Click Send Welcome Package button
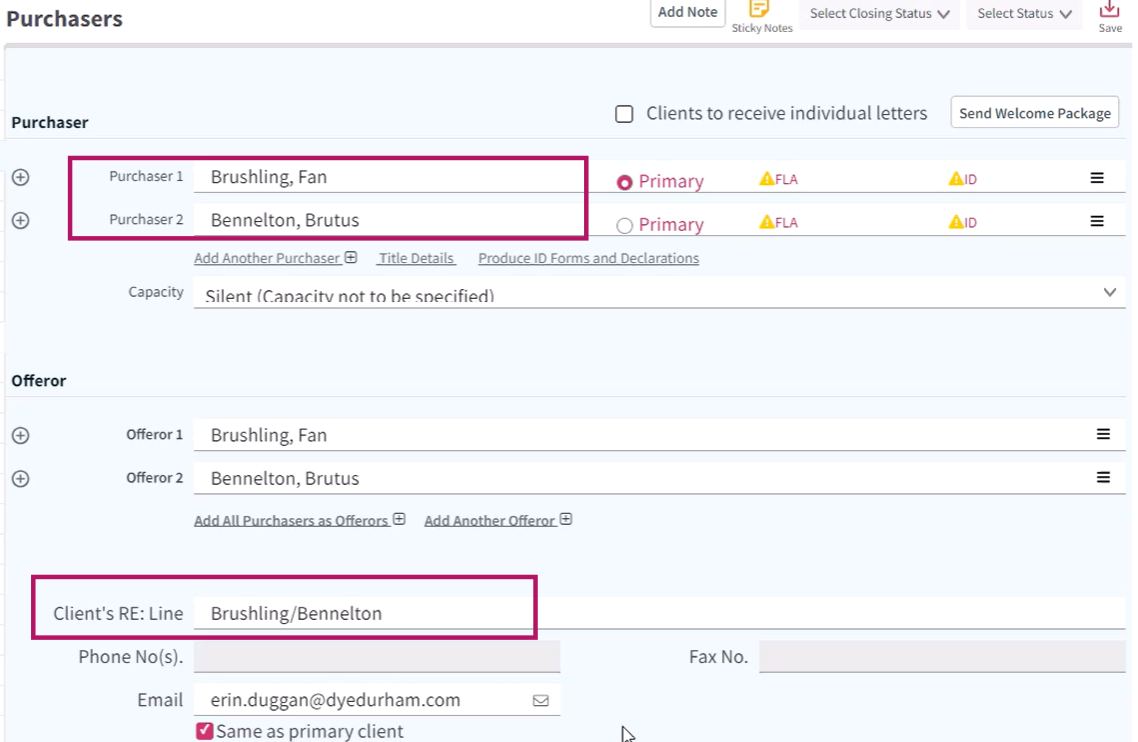 (1035, 113)
